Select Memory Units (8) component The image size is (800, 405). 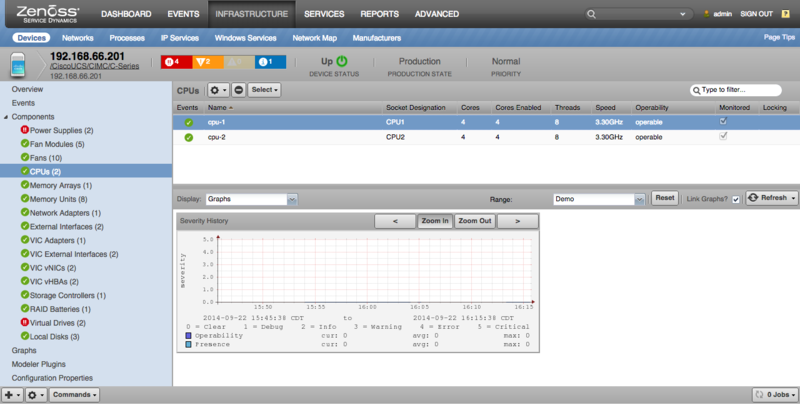pos(58,199)
